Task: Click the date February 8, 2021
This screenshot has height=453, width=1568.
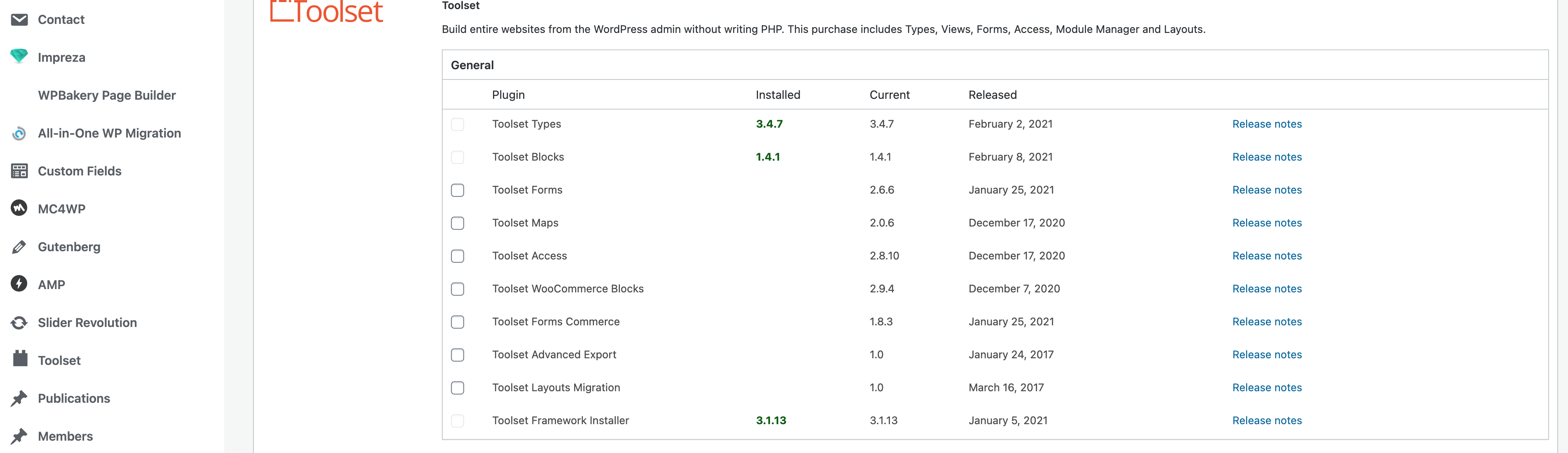Action: pos(1010,157)
